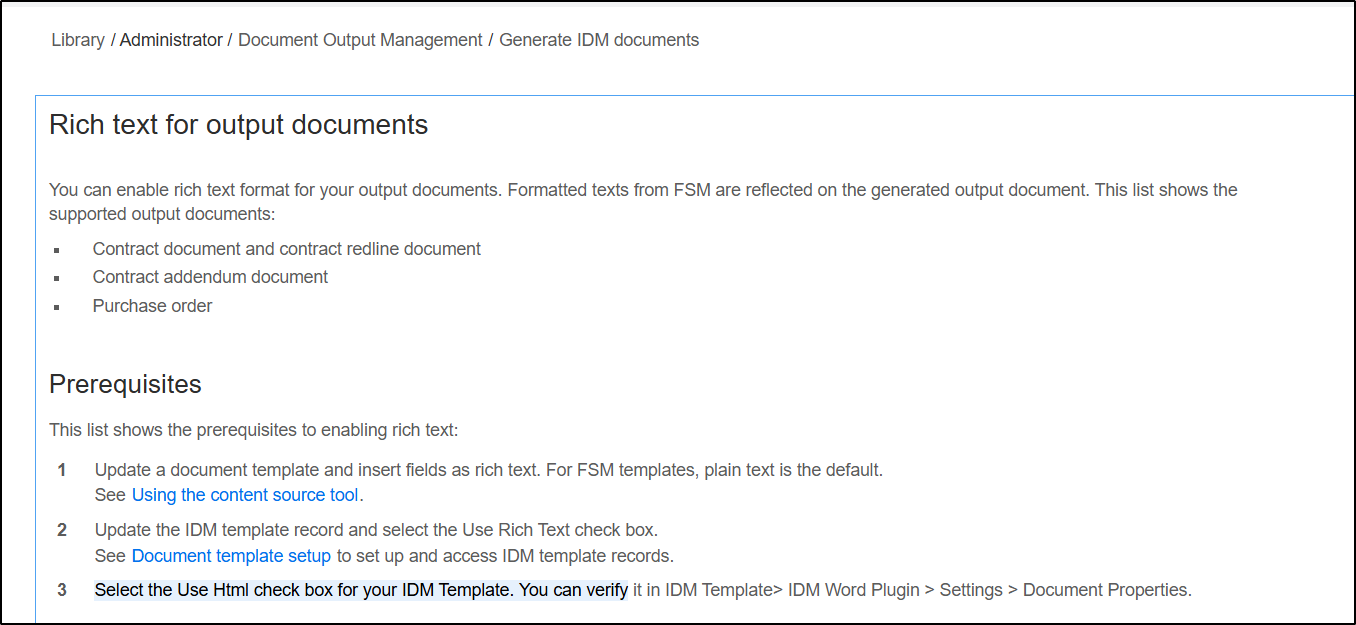Click the bullet beside 'Contract document and contract redline'

click(x=57, y=250)
